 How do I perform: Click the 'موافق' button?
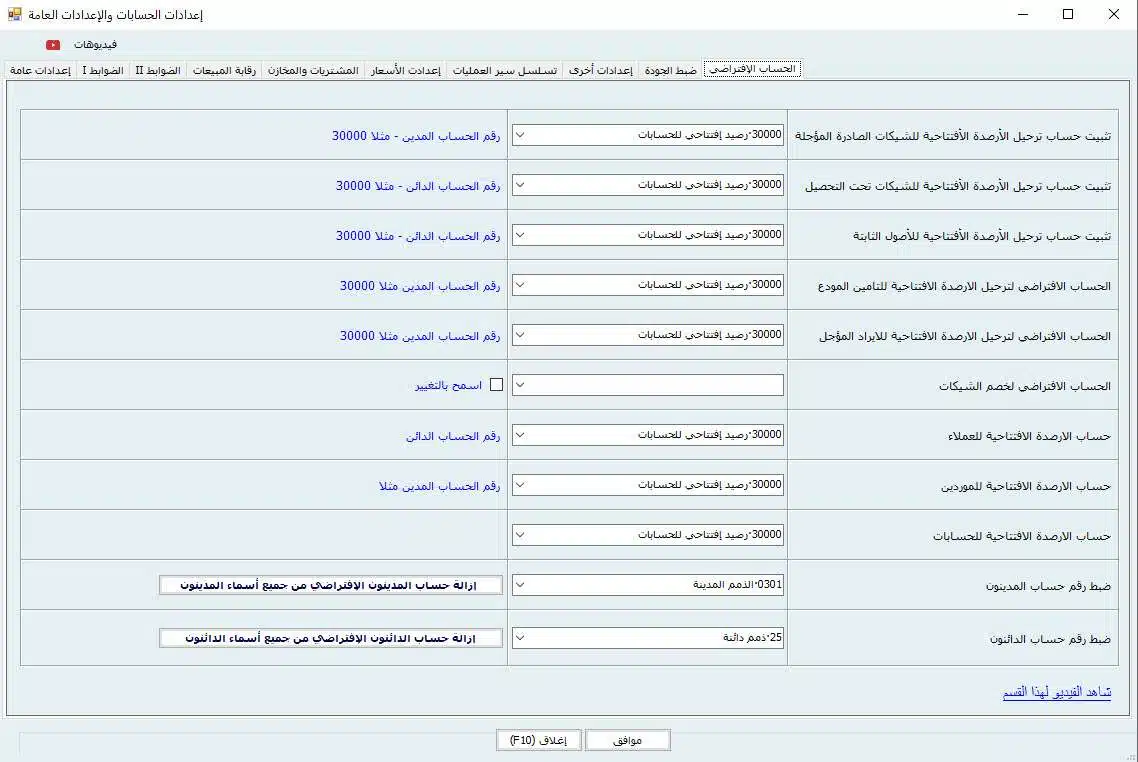tap(627, 740)
